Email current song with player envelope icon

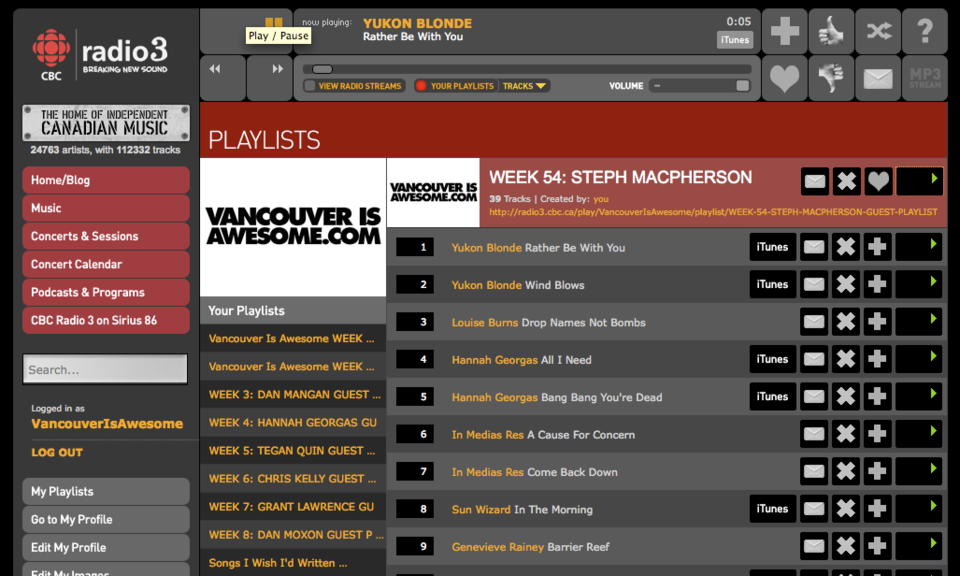(x=878, y=78)
